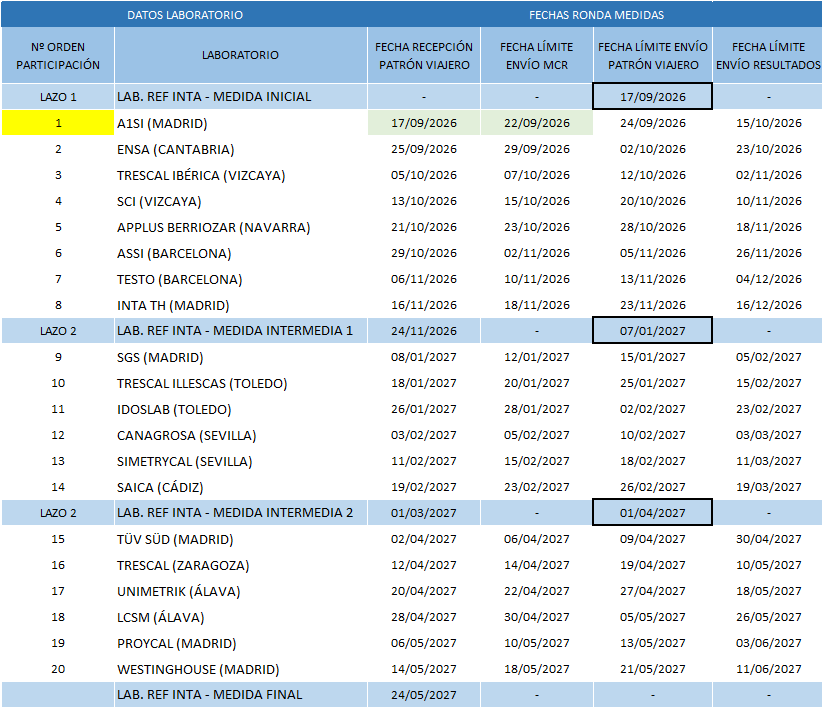822x707 pixels.
Task: Click date 18/11/2026 in APPLUS BERRIOZAR row
Action: tap(768, 227)
